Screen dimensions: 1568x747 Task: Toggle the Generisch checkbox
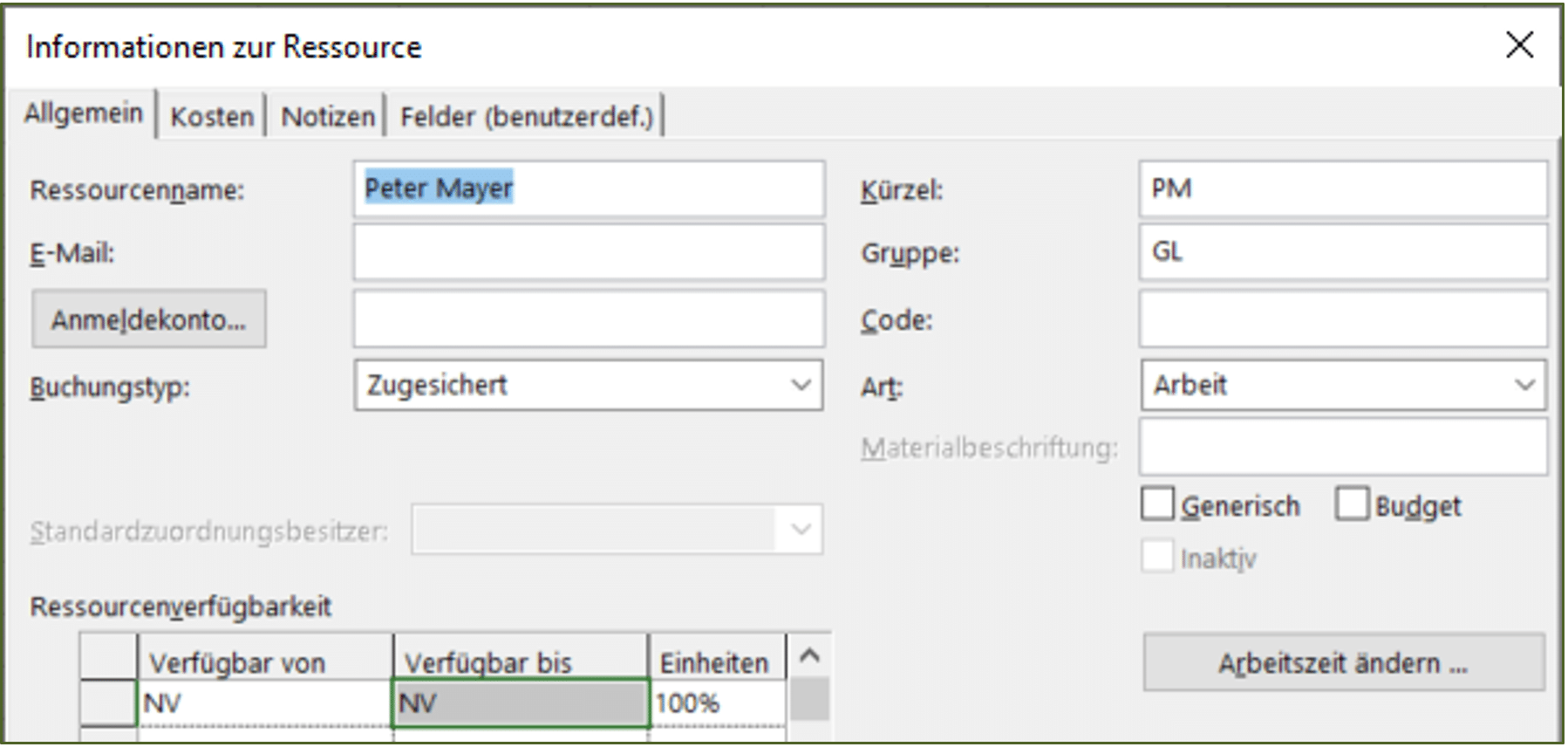click(x=1157, y=504)
